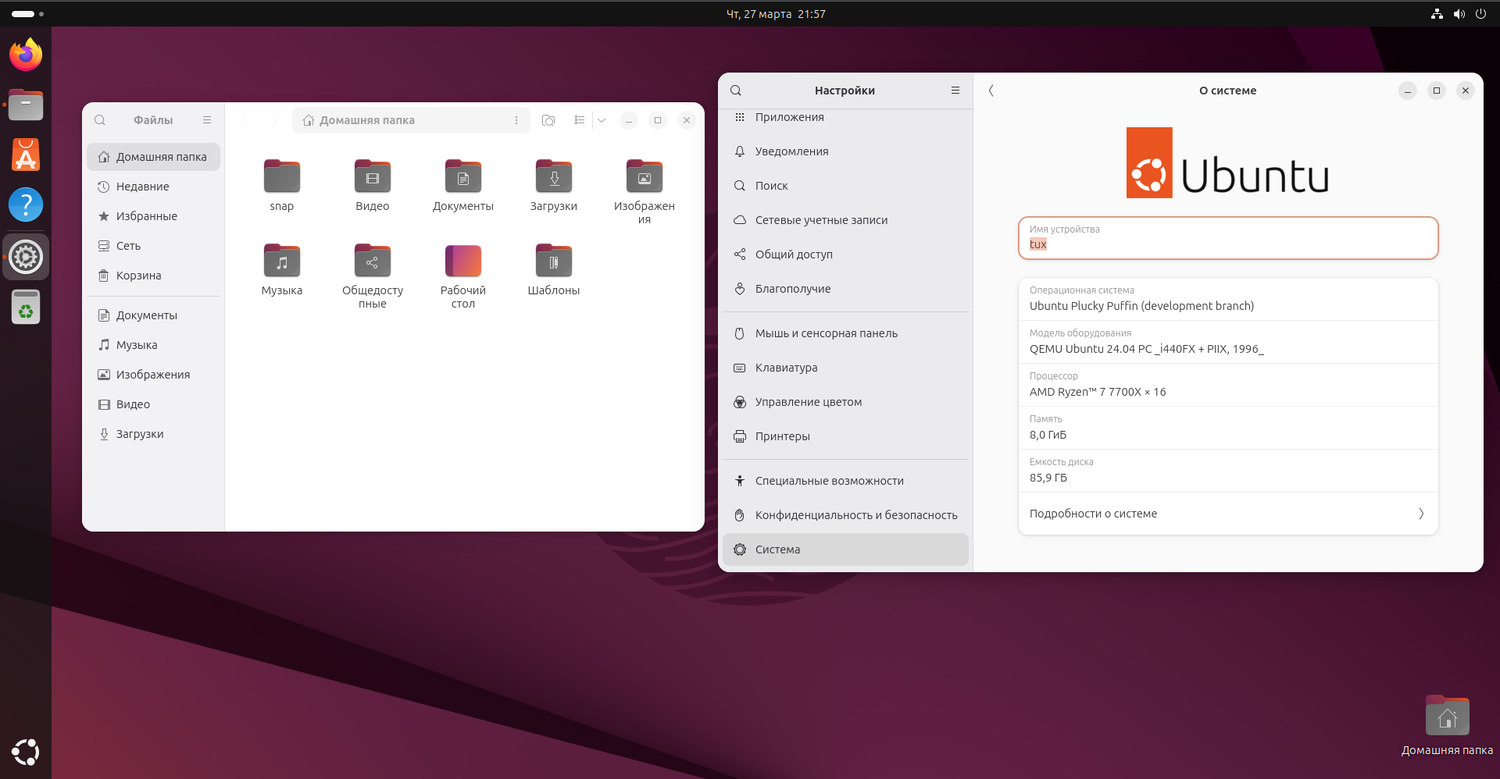
Task: Click the search icon in the Файлы window
Action: click(x=100, y=120)
